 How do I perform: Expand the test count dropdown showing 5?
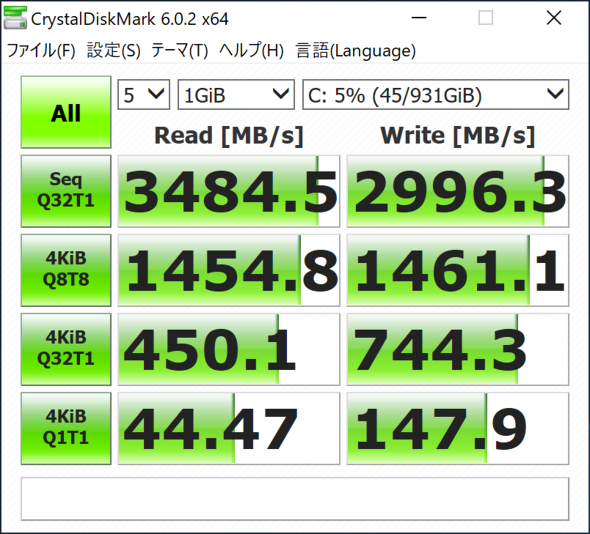(x=144, y=94)
